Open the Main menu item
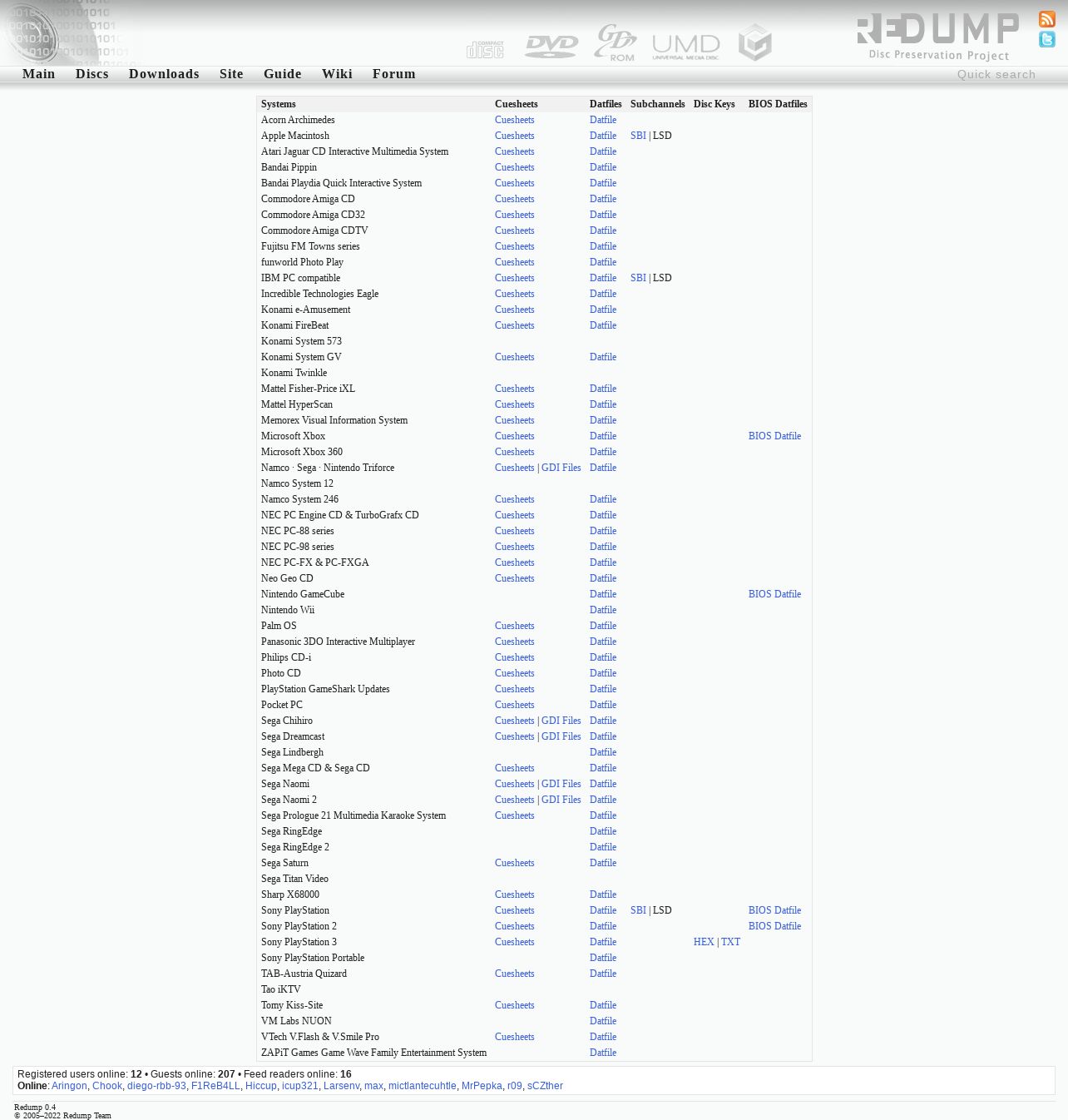 click(39, 74)
